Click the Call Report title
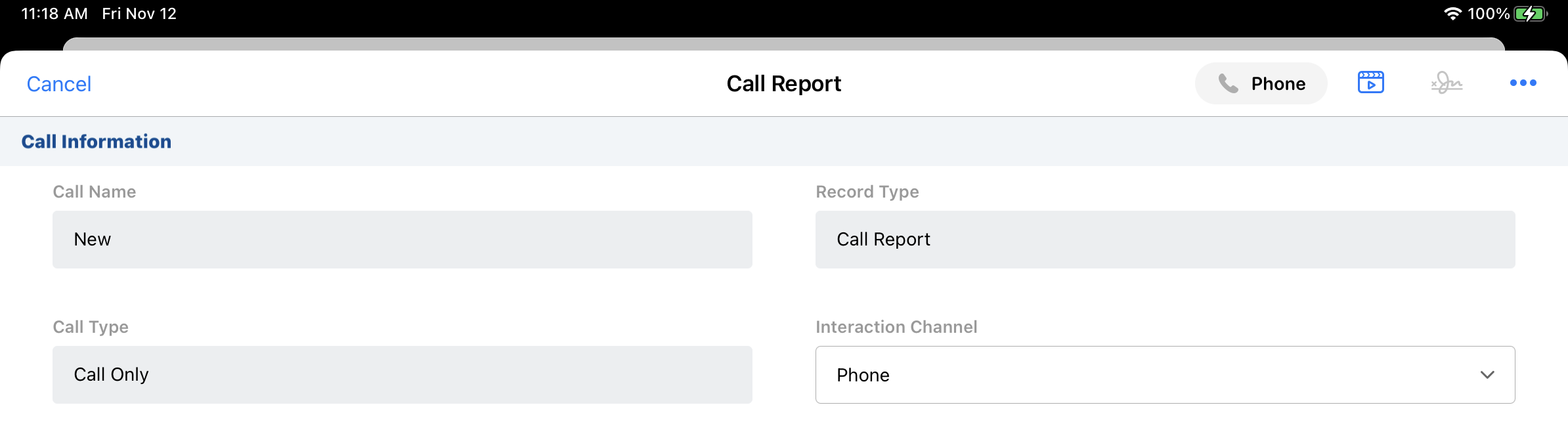This screenshot has width=1568, height=426. (783, 84)
